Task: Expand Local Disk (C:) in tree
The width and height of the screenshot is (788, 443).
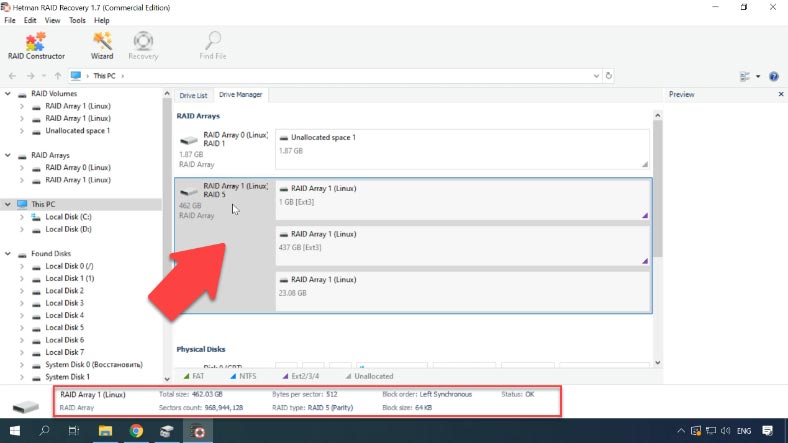Action: [x=22, y=217]
